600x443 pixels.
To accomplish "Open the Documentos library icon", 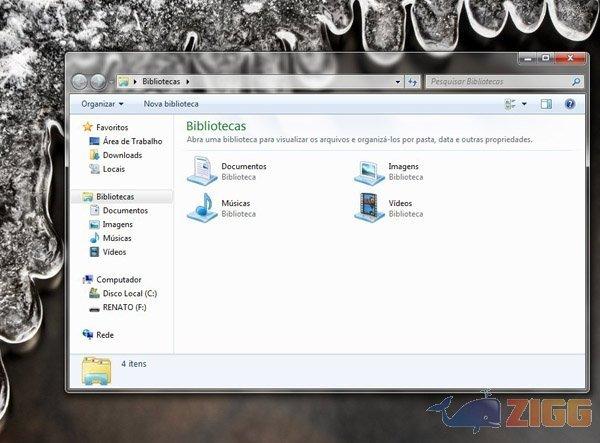I will click(x=201, y=172).
